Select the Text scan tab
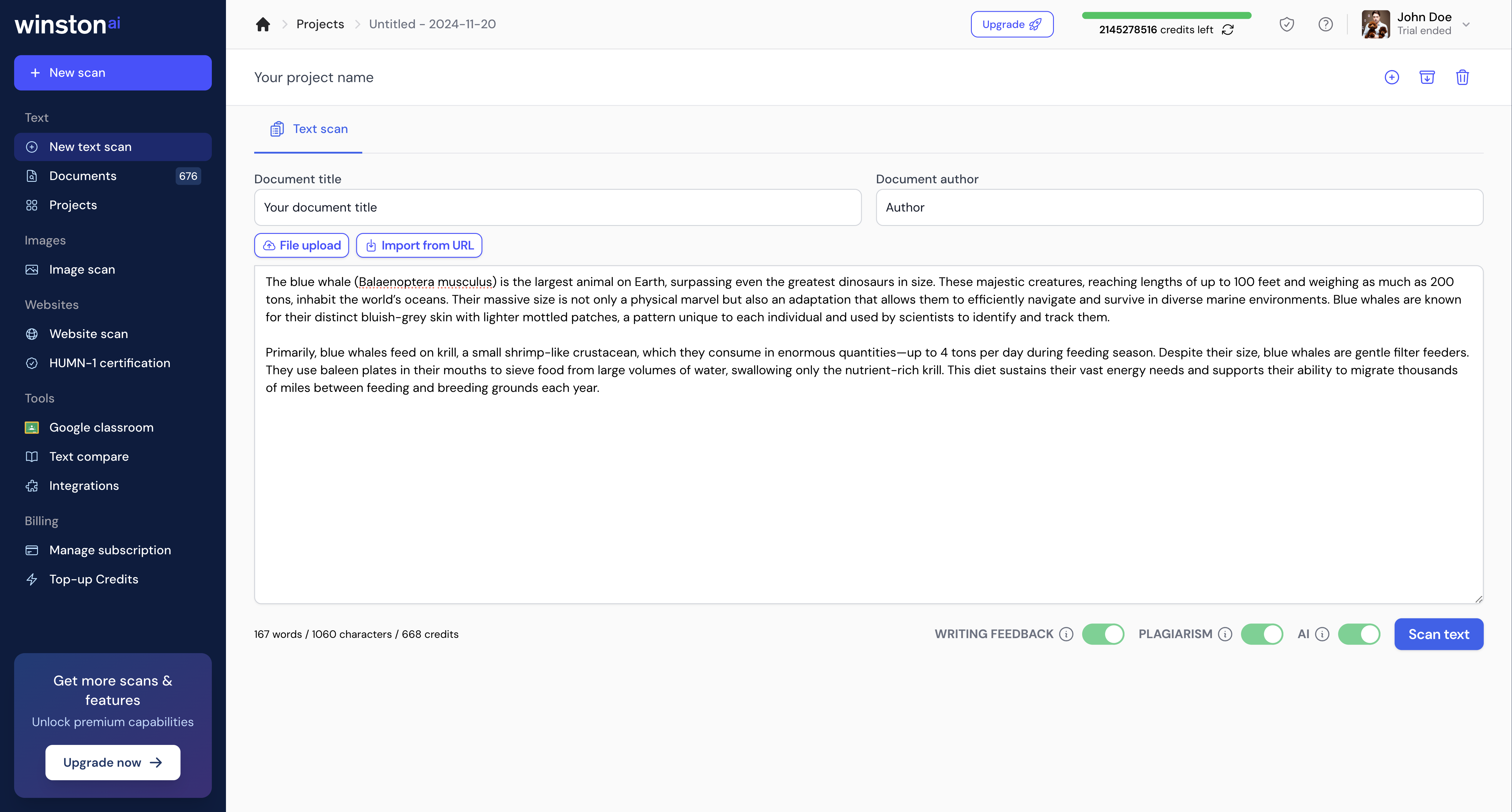Viewport: 1512px width, 812px height. pyautogui.click(x=309, y=129)
